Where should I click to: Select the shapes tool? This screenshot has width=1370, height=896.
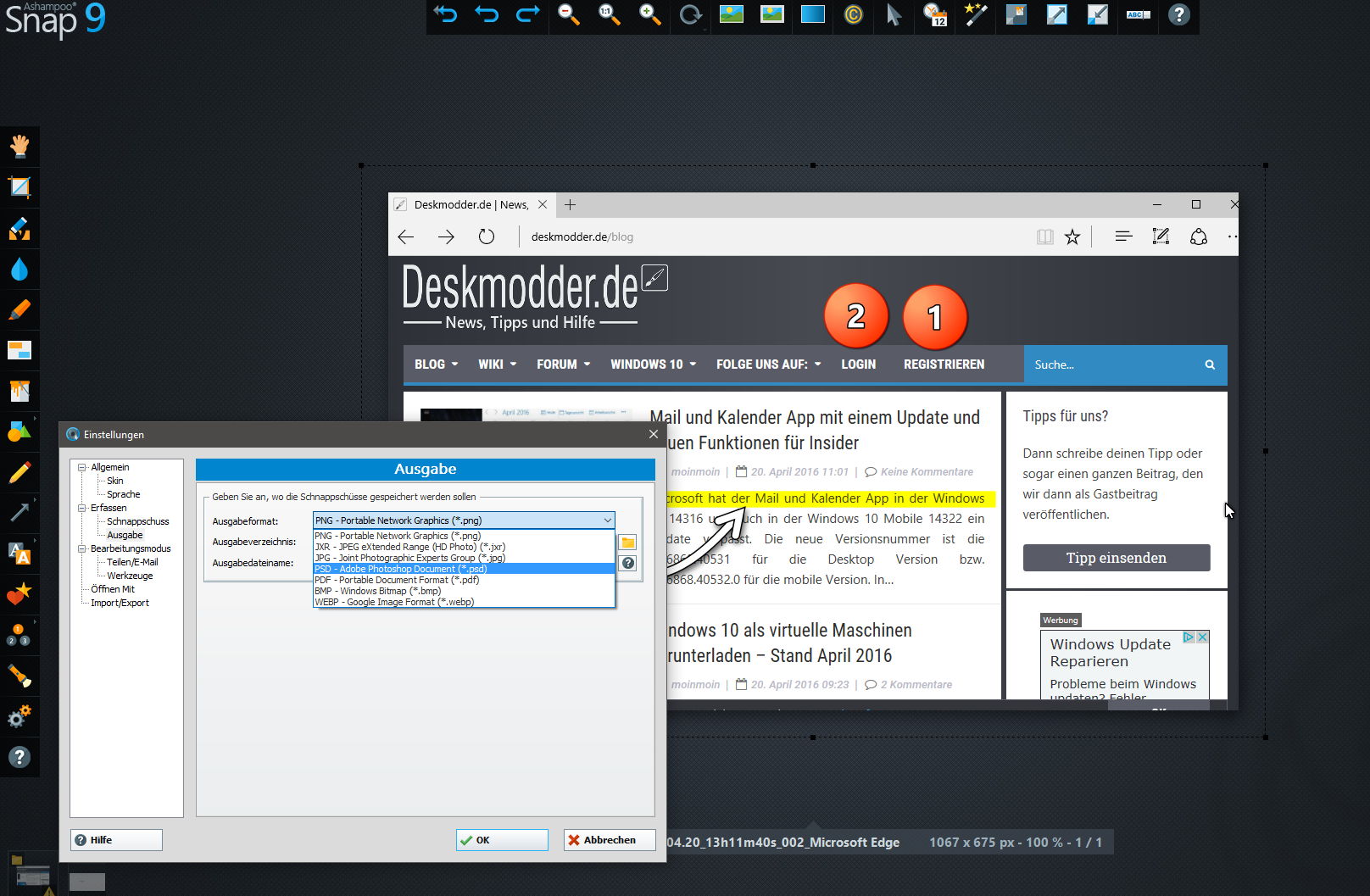click(19, 431)
